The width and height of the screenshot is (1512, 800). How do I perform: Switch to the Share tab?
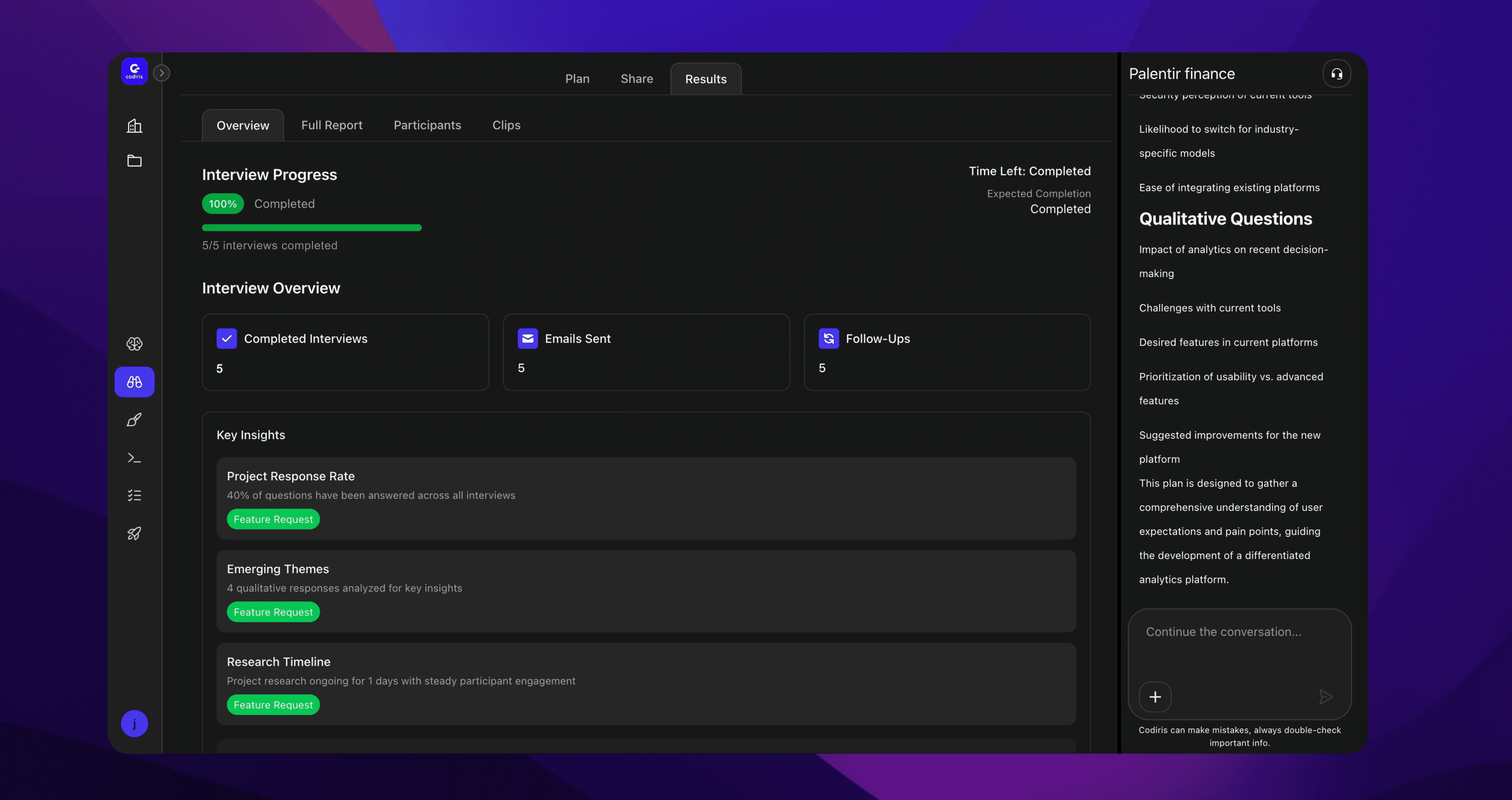point(637,79)
